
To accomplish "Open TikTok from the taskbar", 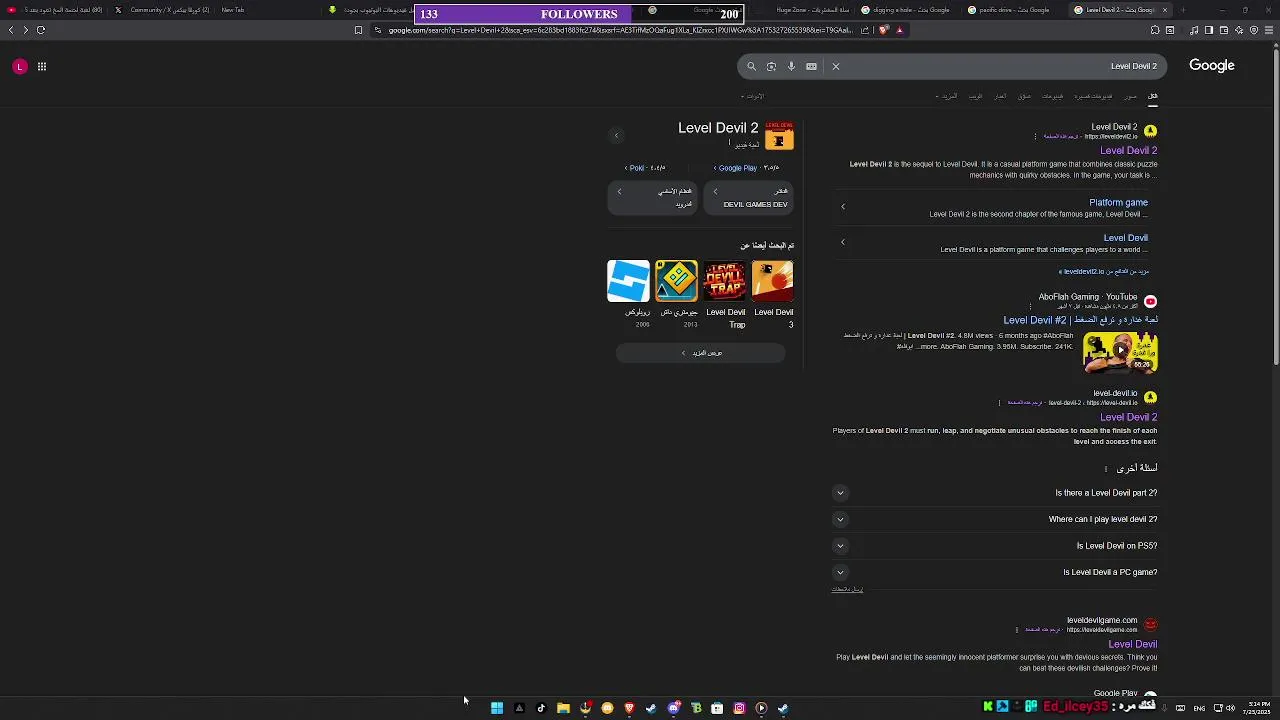I will [x=541, y=708].
